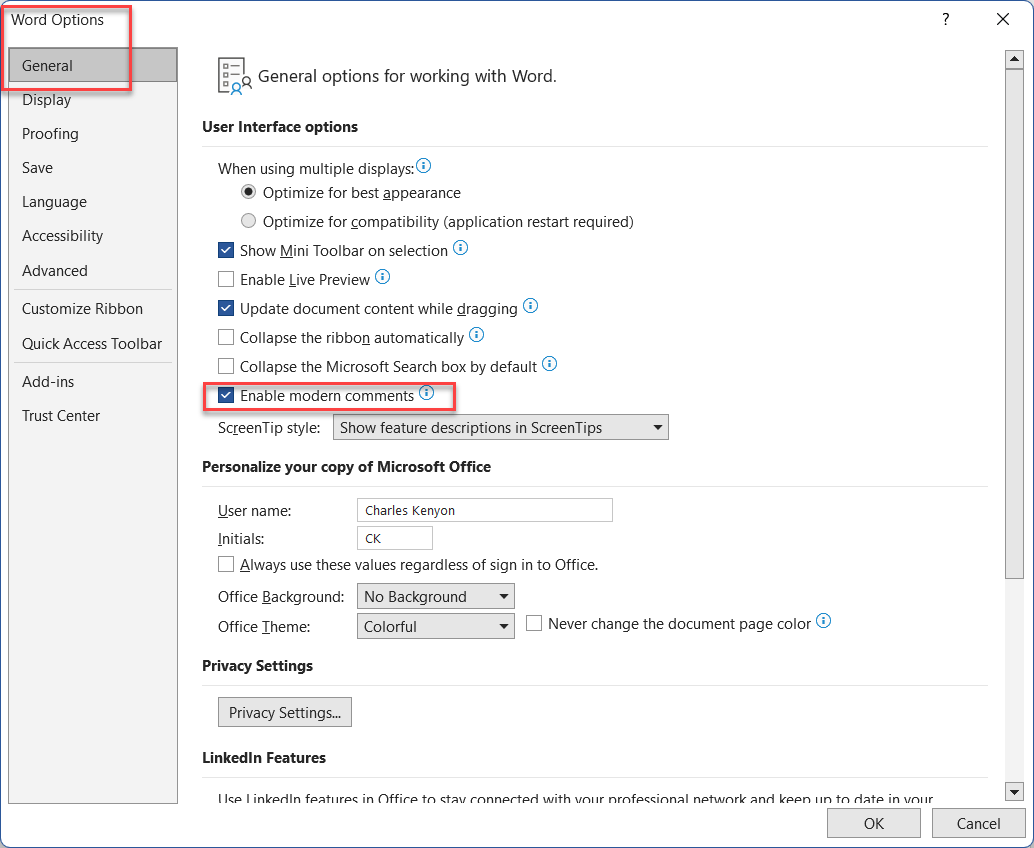Viewport: 1034px width, 848px height.
Task: Click info icon beside Enable Live Preview
Action: (x=382, y=276)
